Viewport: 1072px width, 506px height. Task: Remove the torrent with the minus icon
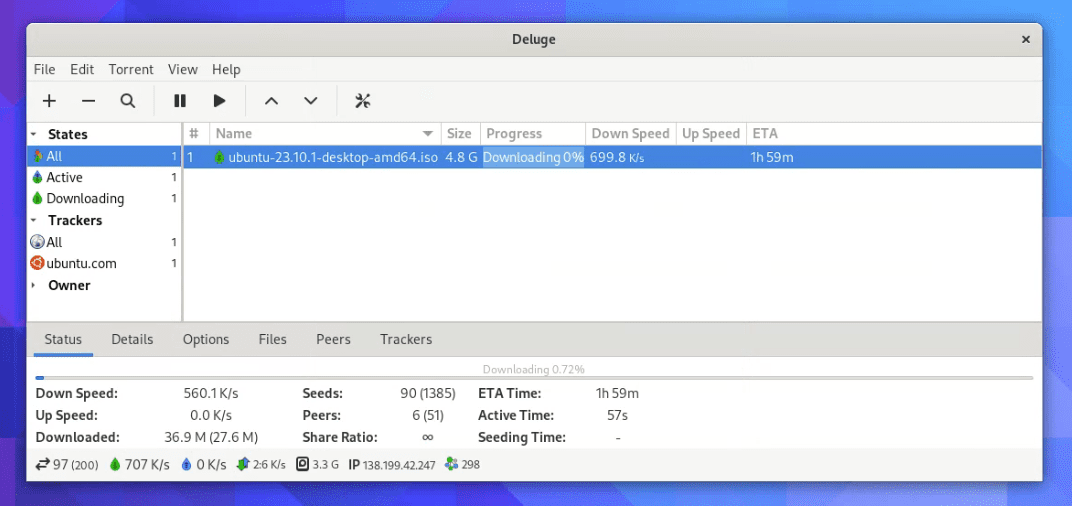coord(88,101)
